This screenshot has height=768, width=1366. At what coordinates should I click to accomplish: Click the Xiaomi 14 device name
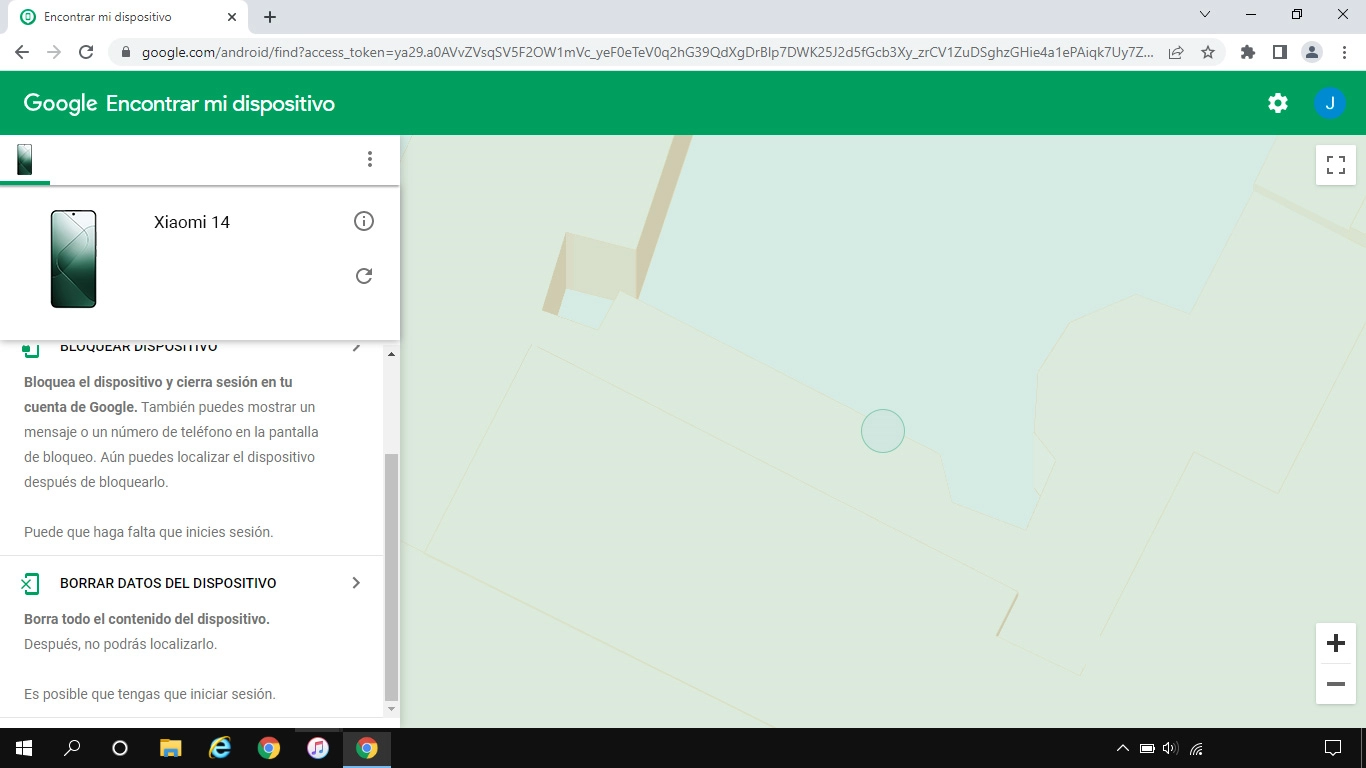pyautogui.click(x=192, y=222)
